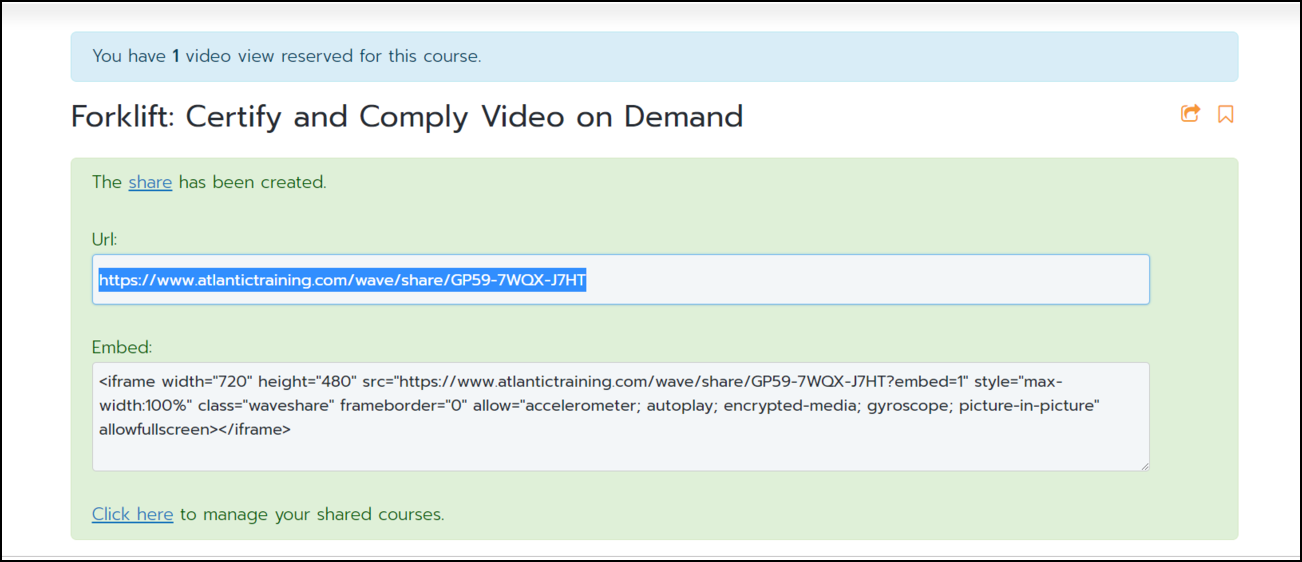Screen dimensions: 1302x562
Task: Click the 'has been created.' text
Action: point(252,182)
